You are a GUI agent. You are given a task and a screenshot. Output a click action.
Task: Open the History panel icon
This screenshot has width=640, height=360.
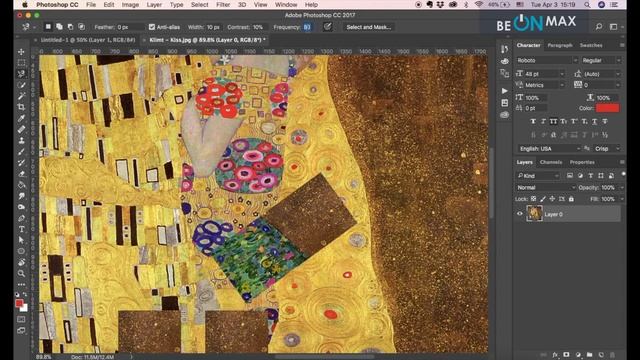505,49
